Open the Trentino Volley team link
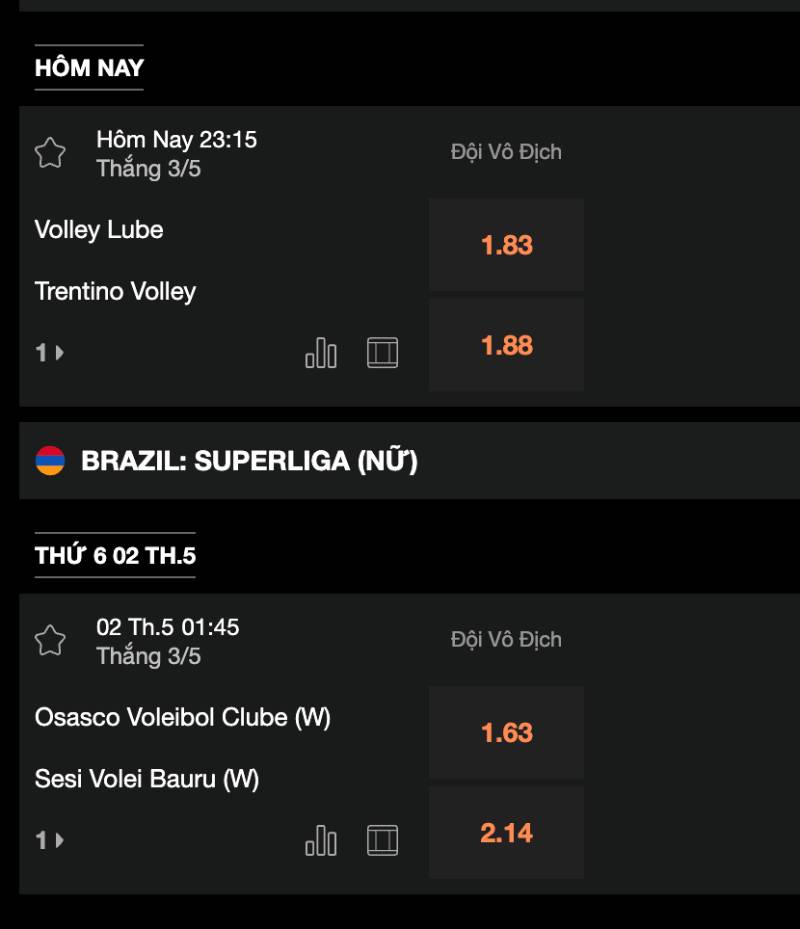Screen dimensions: 800x929 (x=116, y=292)
